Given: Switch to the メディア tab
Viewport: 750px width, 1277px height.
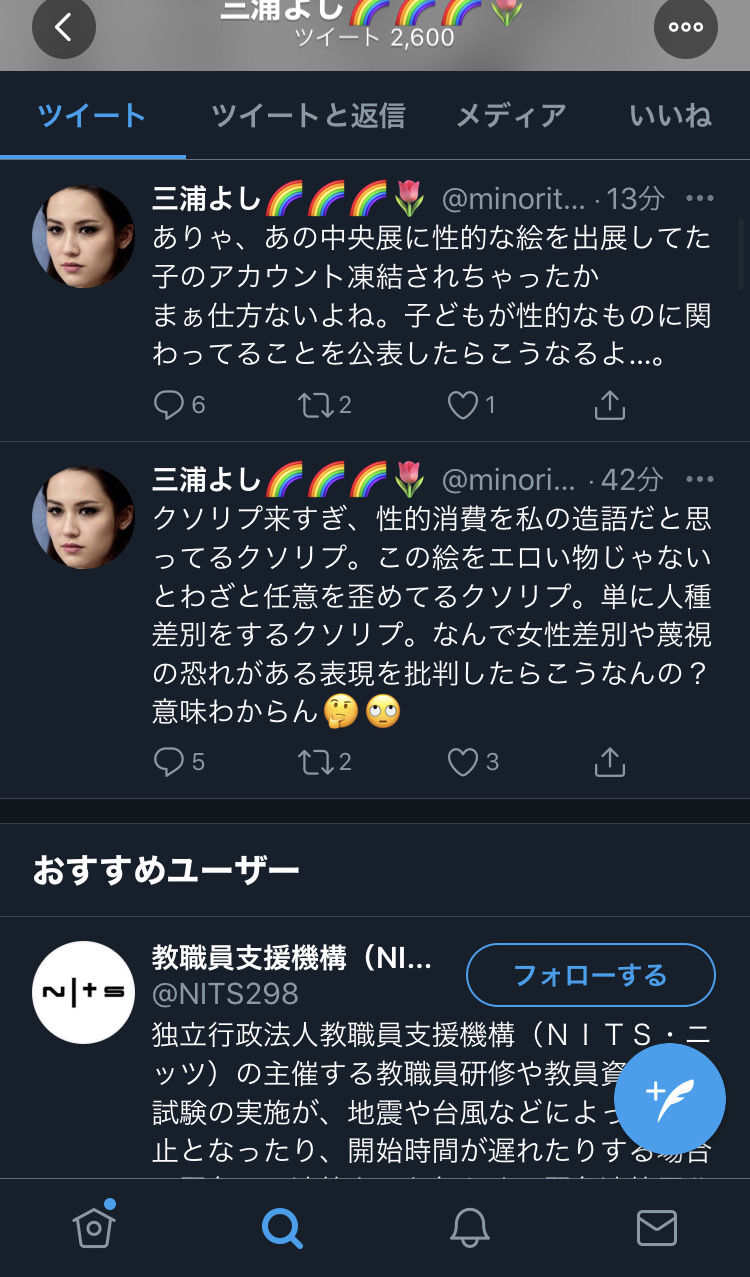Looking at the screenshot, I should coord(511,116).
